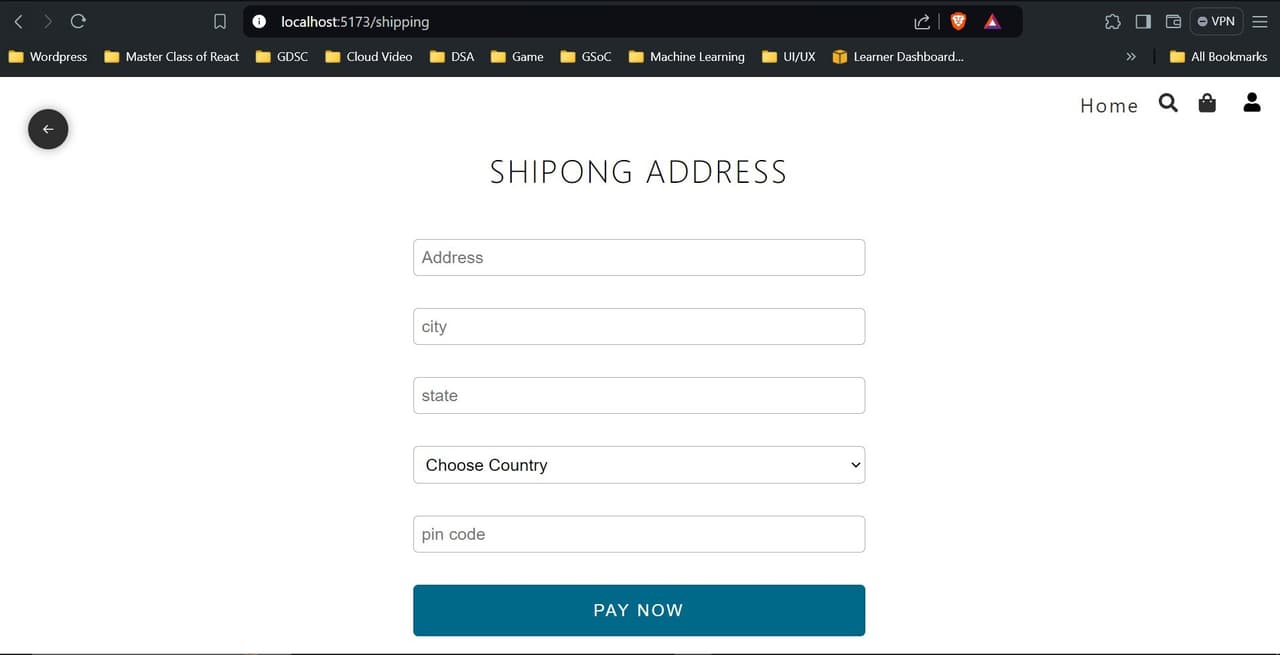Open the All Bookmarks folder
This screenshot has width=1280, height=655.
(1218, 57)
